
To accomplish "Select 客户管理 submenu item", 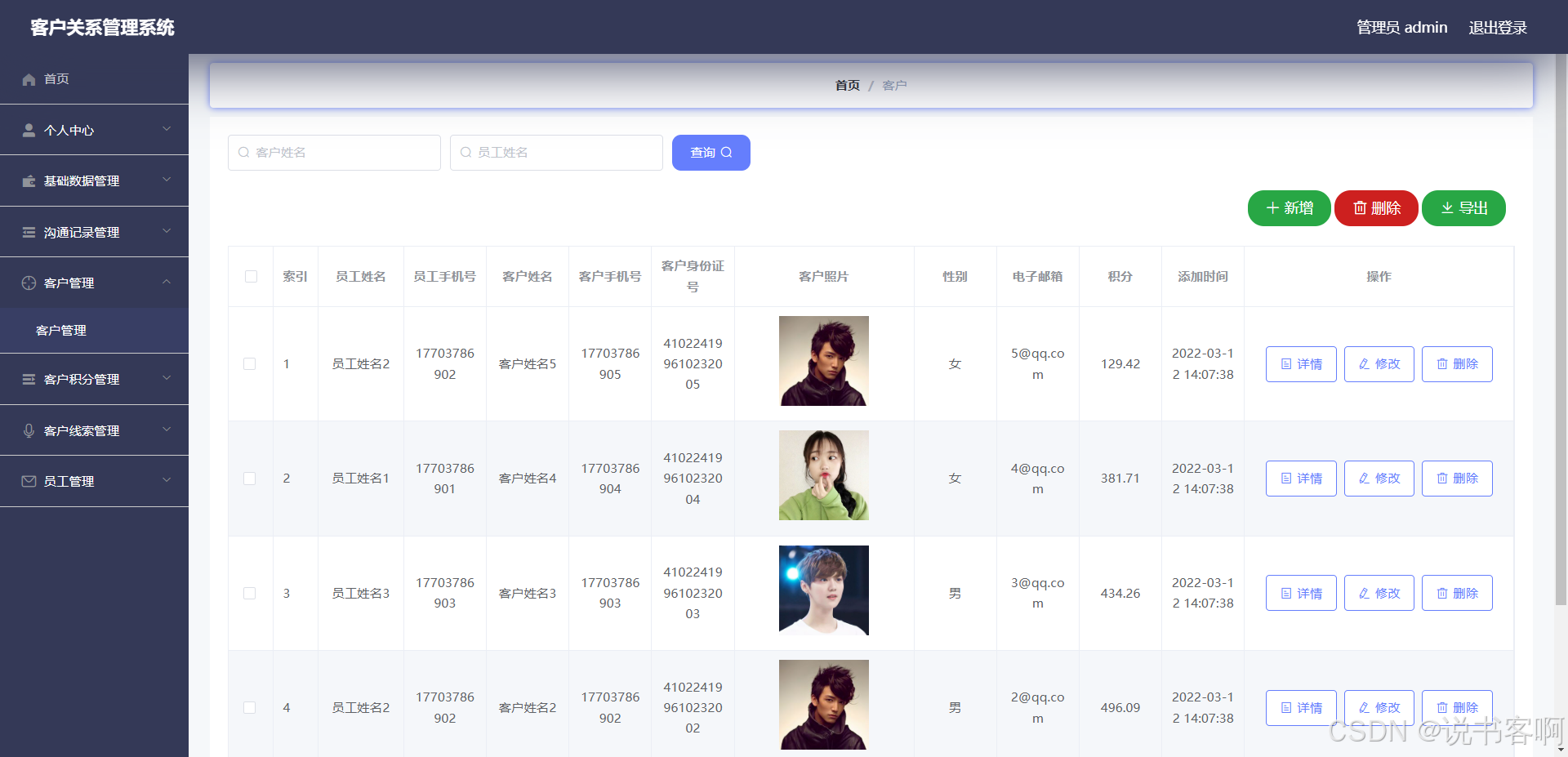I will pos(94,331).
